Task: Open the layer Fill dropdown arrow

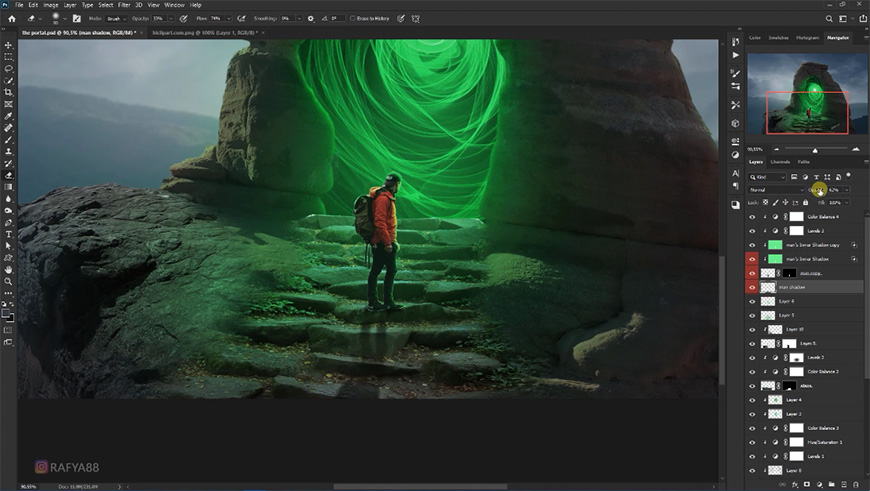Action: (847, 203)
